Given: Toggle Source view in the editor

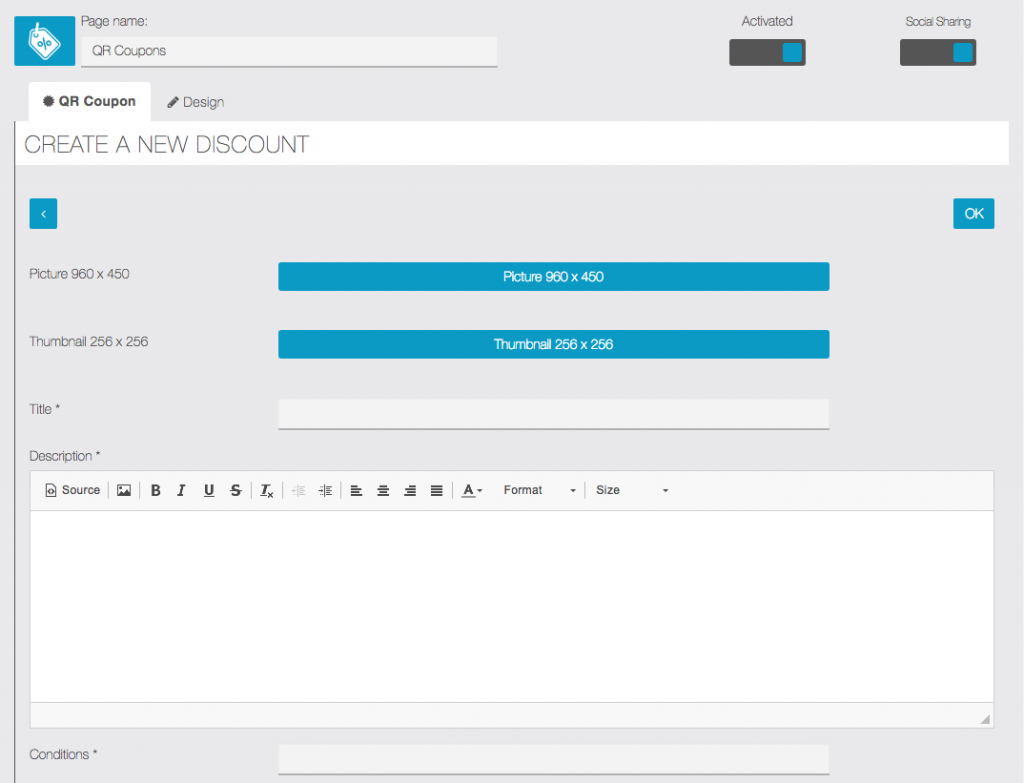Looking at the screenshot, I should 72,490.
